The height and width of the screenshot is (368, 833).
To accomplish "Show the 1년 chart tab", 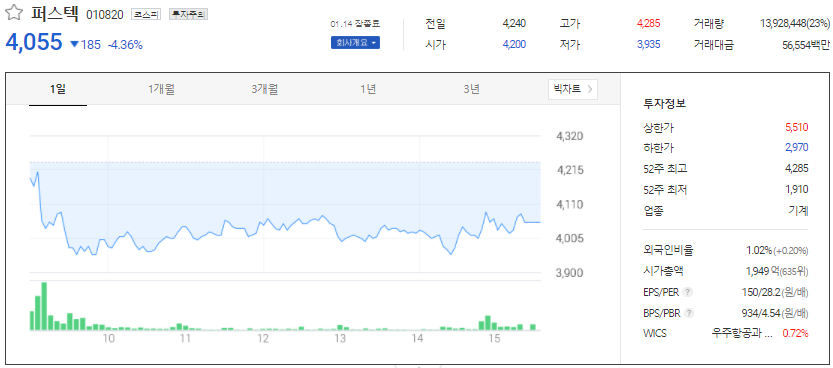I will (x=368, y=89).
